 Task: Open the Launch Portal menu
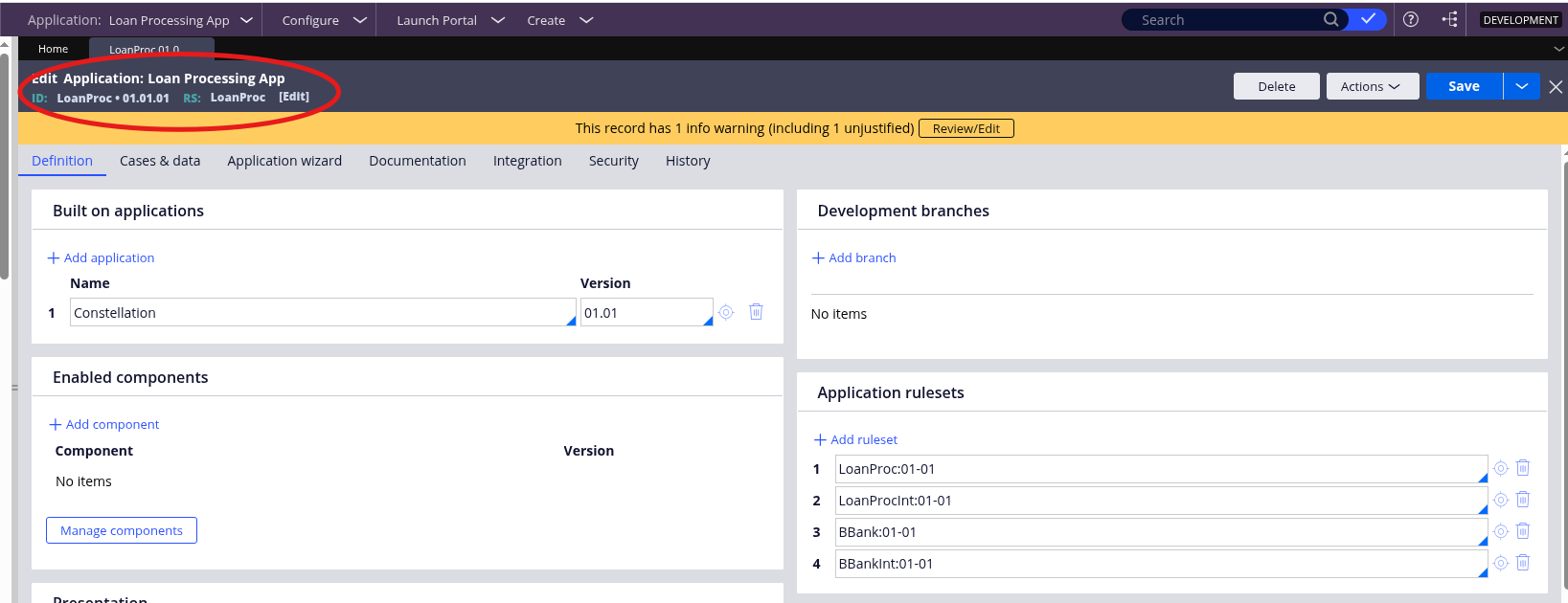coord(449,20)
